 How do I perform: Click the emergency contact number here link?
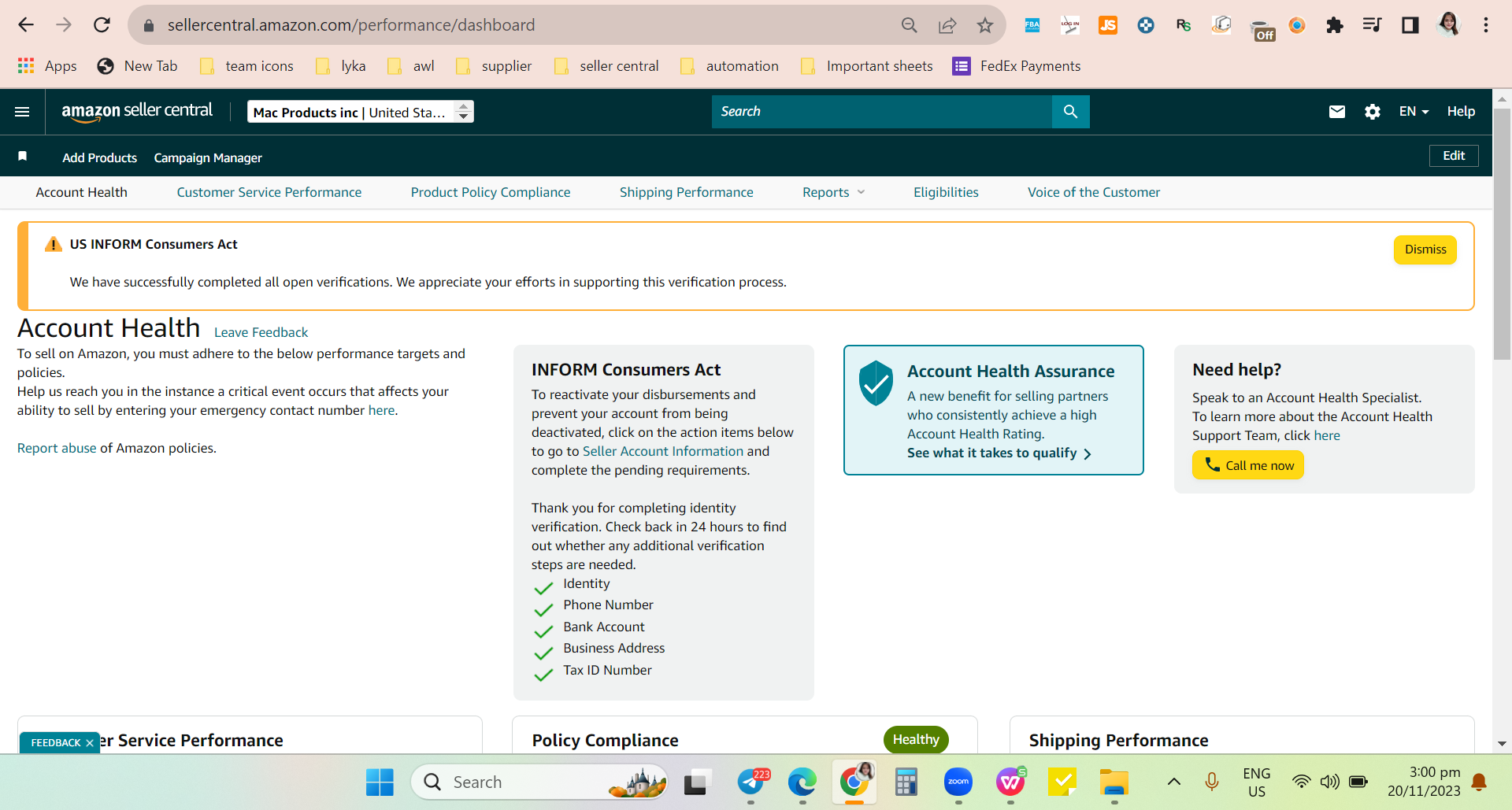382,410
